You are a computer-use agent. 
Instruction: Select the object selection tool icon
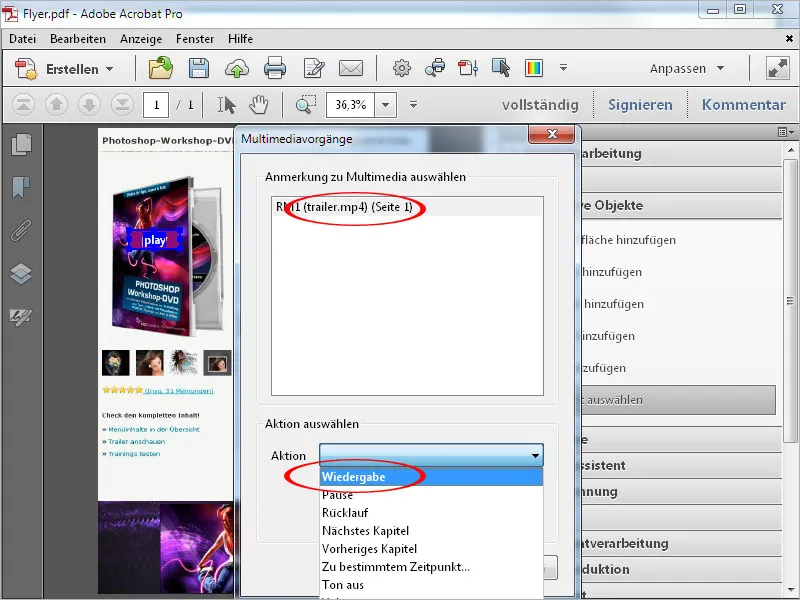click(x=501, y=68)
